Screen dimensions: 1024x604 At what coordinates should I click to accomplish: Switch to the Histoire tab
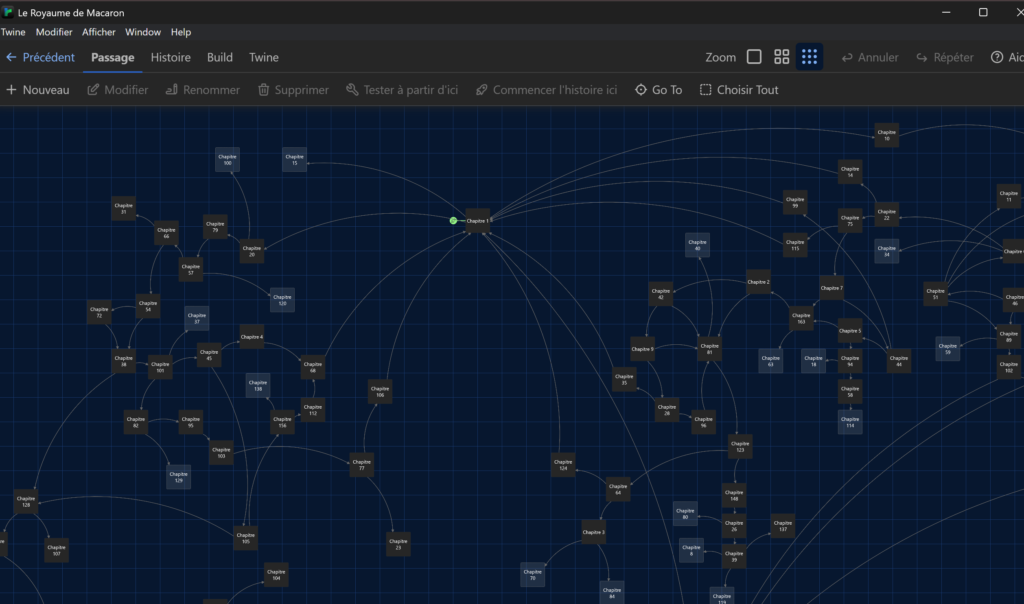[x=171, y=57]
